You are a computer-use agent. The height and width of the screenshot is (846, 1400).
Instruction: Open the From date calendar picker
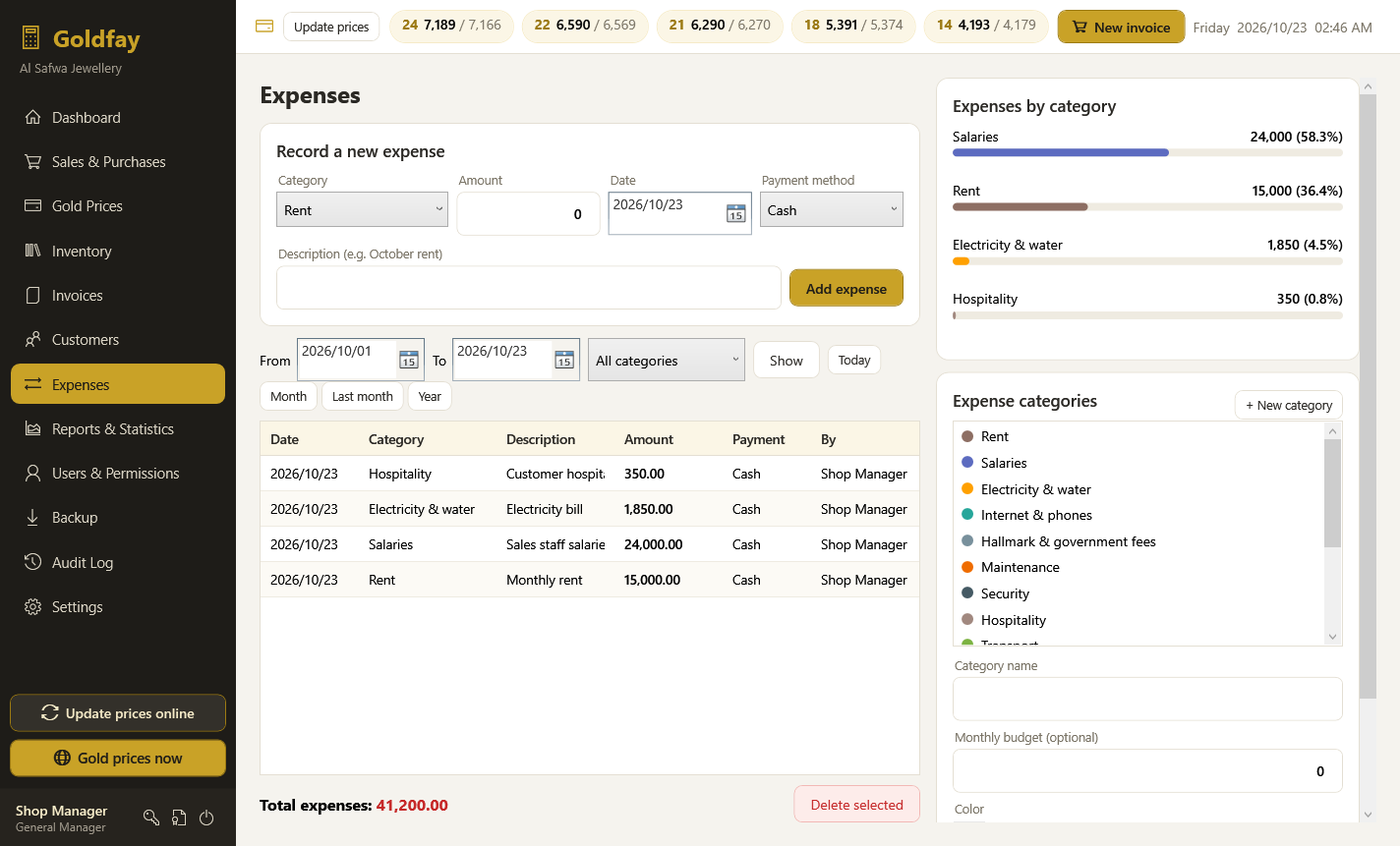pos(409,360)
